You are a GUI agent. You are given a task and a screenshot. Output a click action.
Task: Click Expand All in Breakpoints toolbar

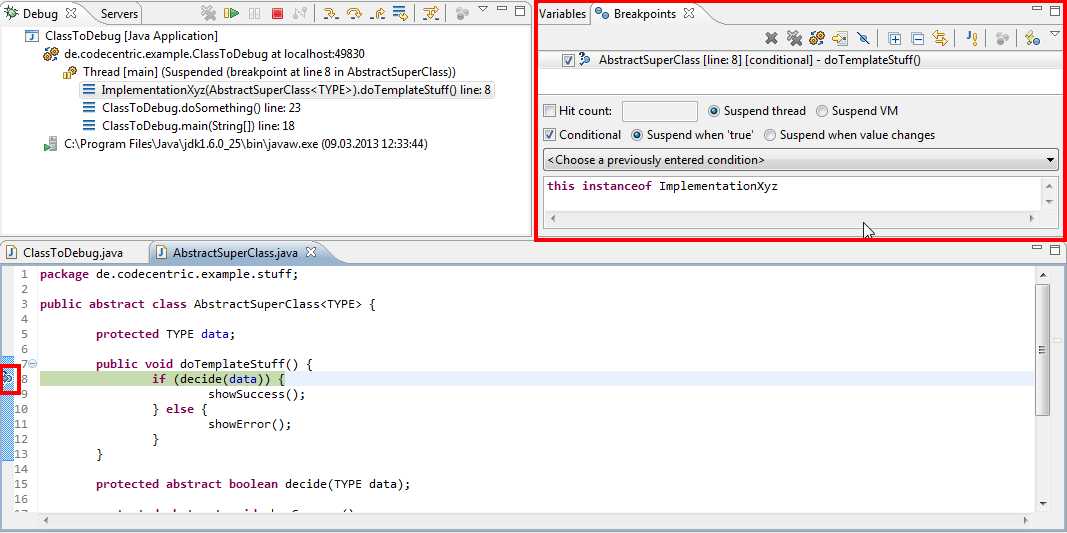895,38
